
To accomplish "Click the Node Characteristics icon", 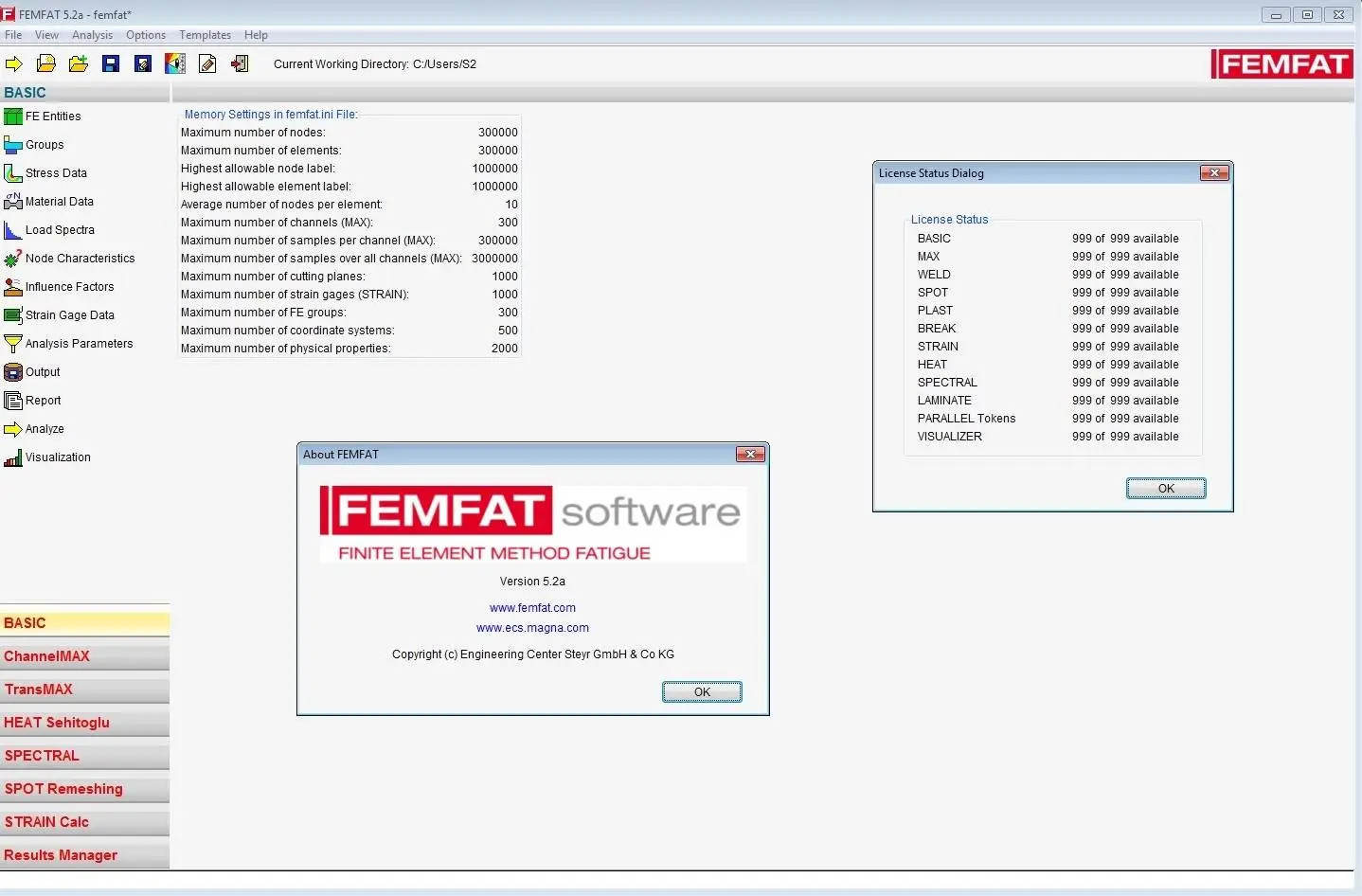I will [13, 259].
